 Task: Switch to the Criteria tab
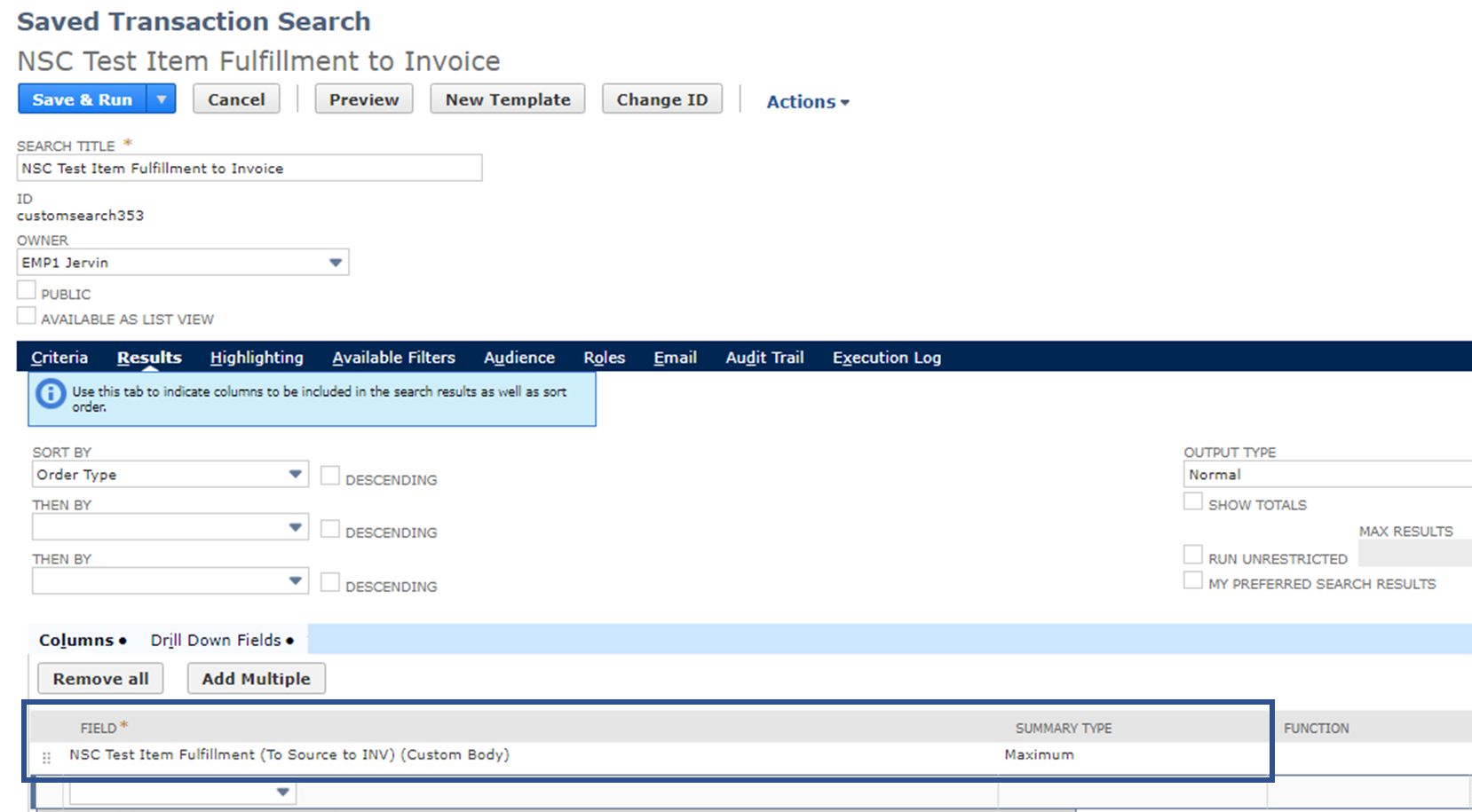click(59, 358)
